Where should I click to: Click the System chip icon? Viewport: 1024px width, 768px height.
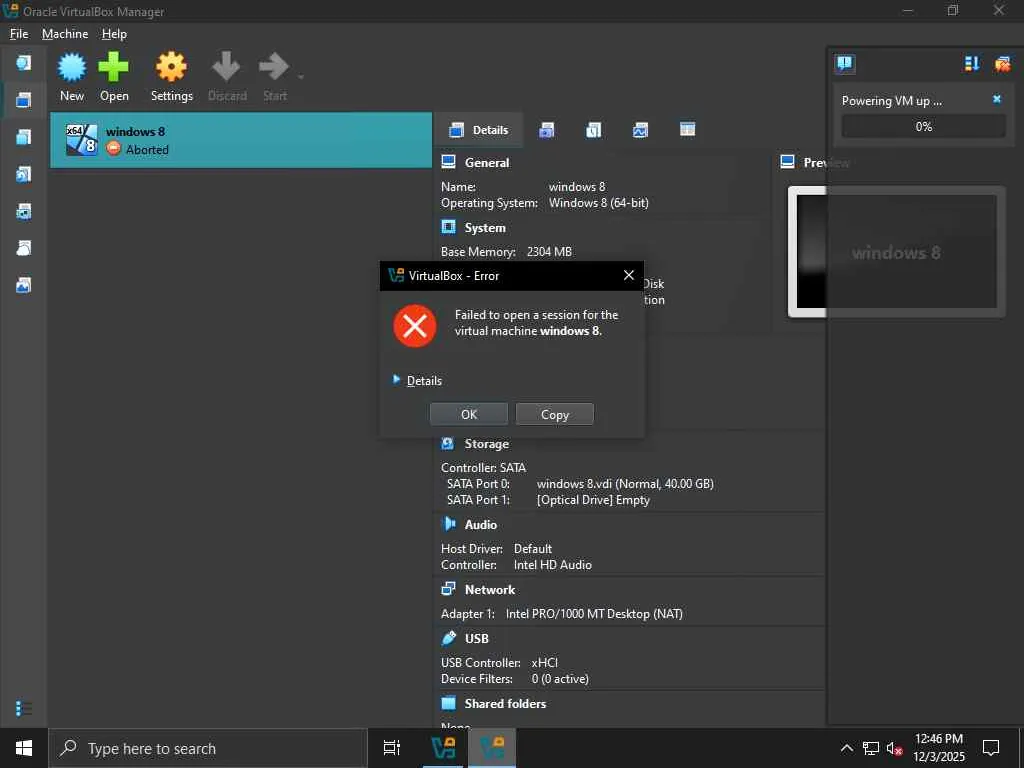click(x=449, y=227)
